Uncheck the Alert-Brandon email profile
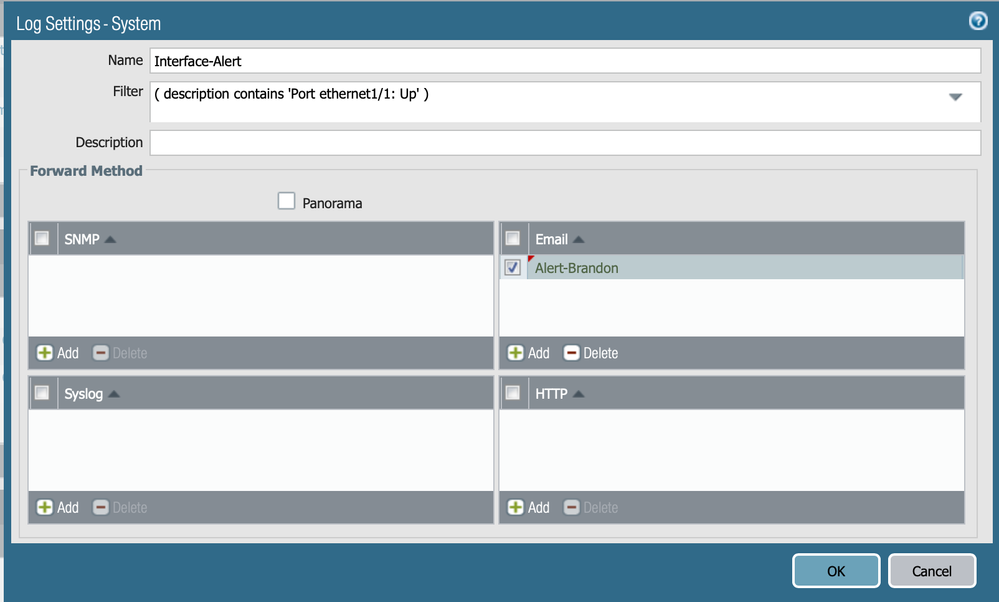The height and width of the screenshot is (602, 999). click(x=513, y=268)
